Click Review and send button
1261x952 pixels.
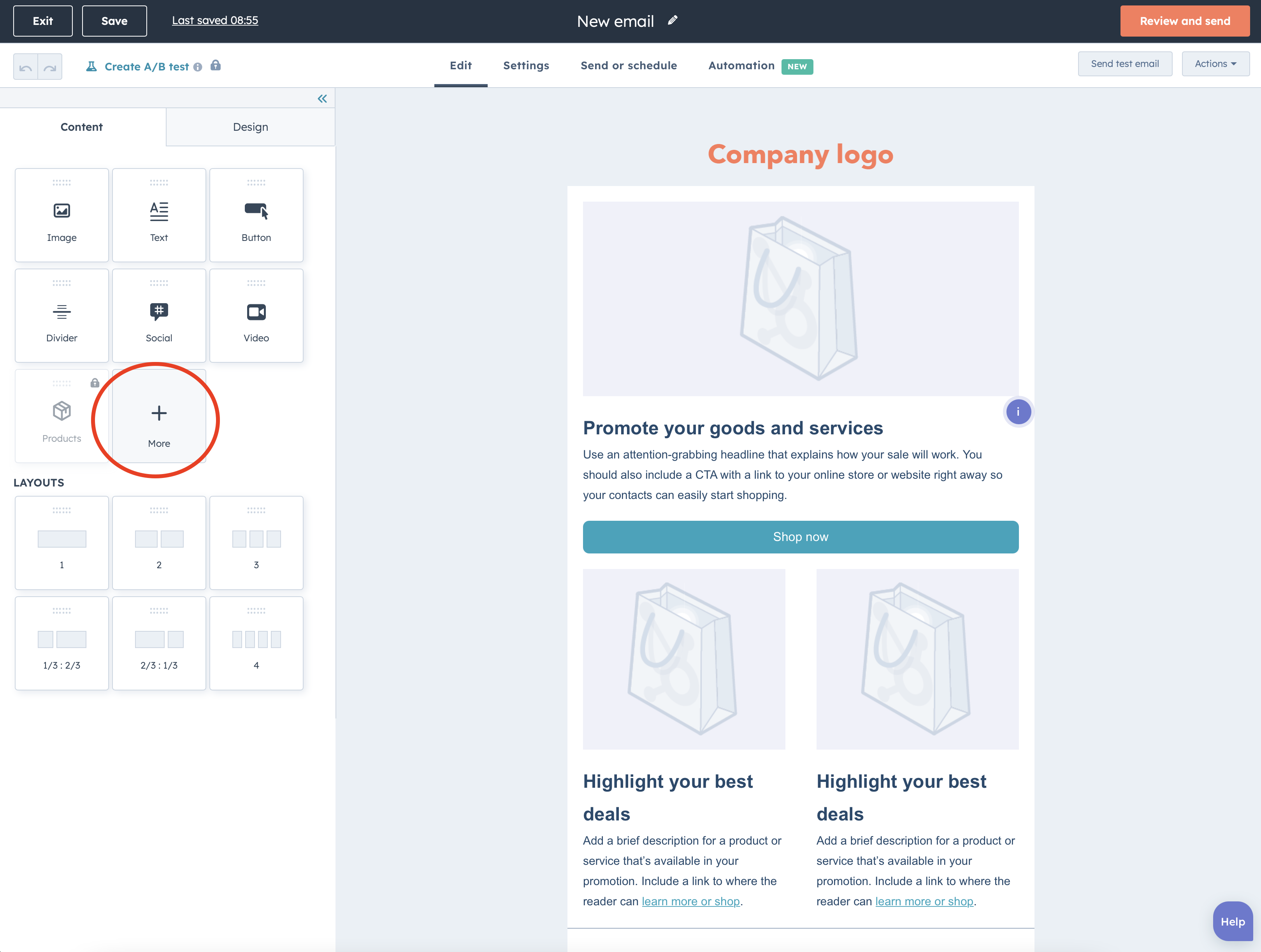coord(1184,21)
